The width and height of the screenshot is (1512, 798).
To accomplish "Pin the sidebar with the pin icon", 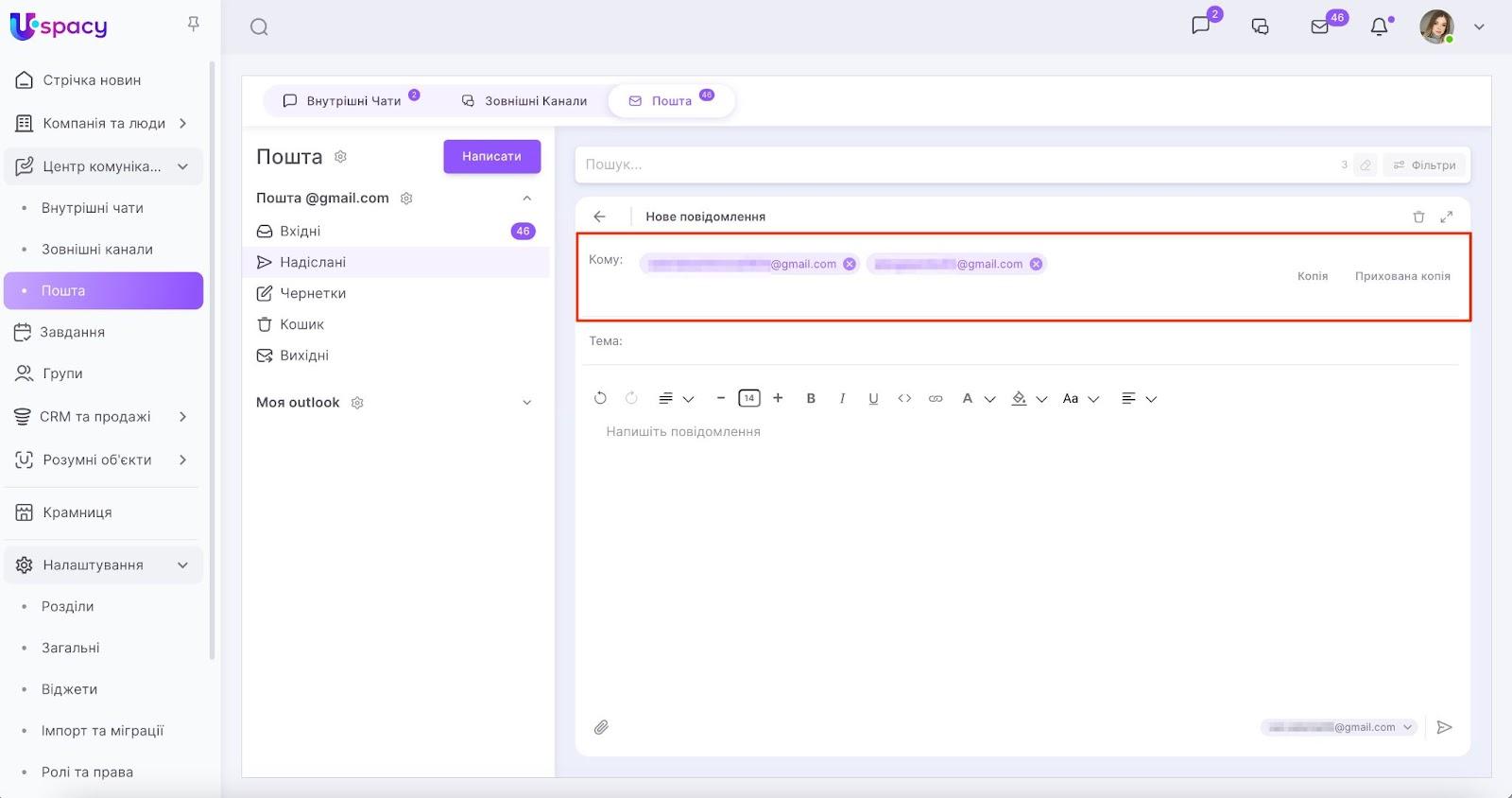I will [194, 24].
